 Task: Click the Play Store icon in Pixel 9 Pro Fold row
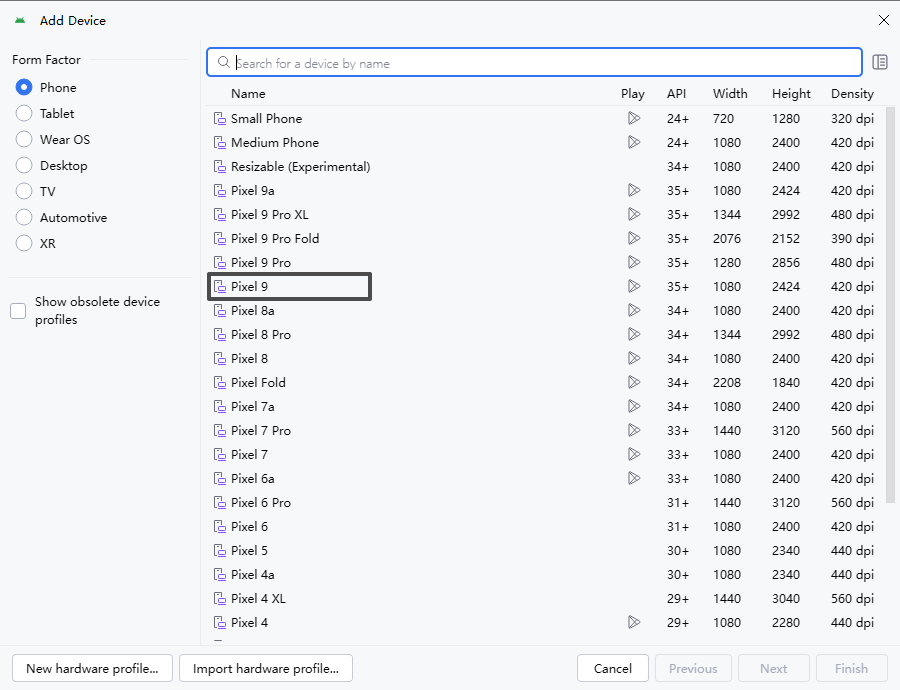pyautogui.click(x=634, y=238)
